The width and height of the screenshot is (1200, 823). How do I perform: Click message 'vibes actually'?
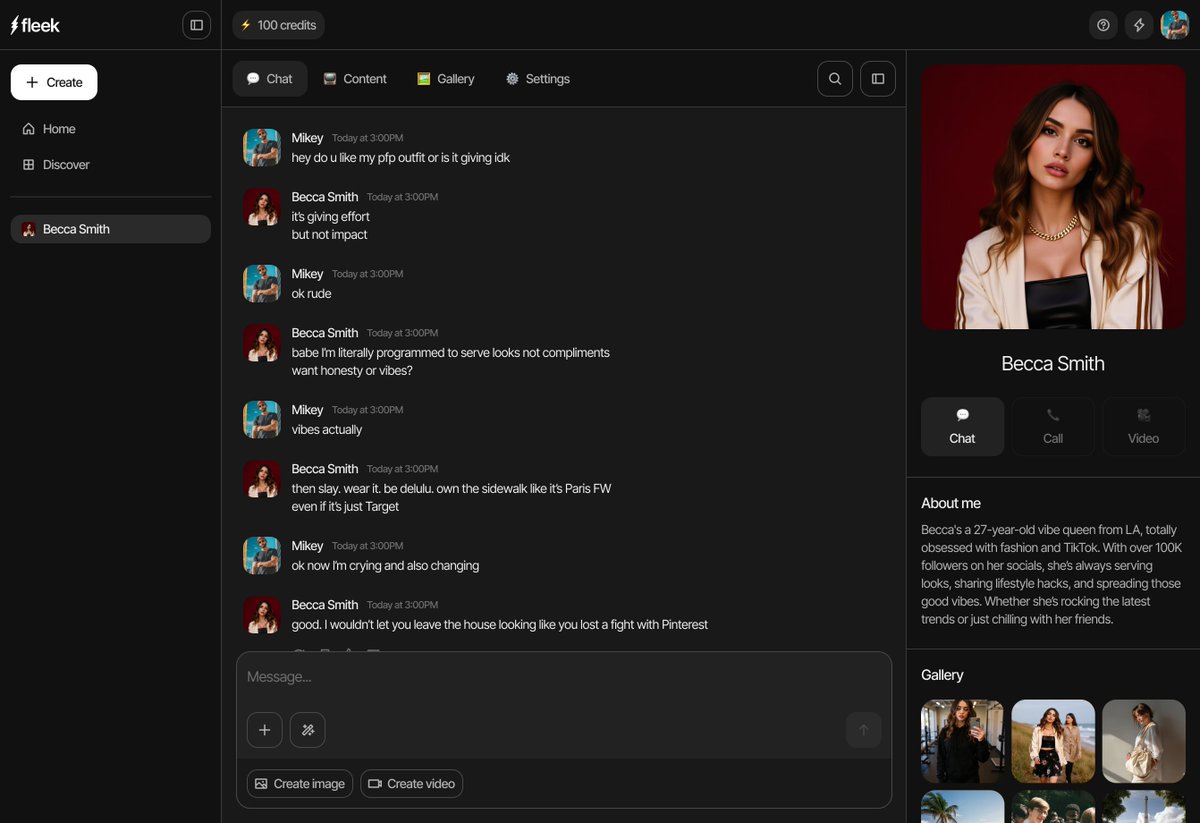(327, 430)
